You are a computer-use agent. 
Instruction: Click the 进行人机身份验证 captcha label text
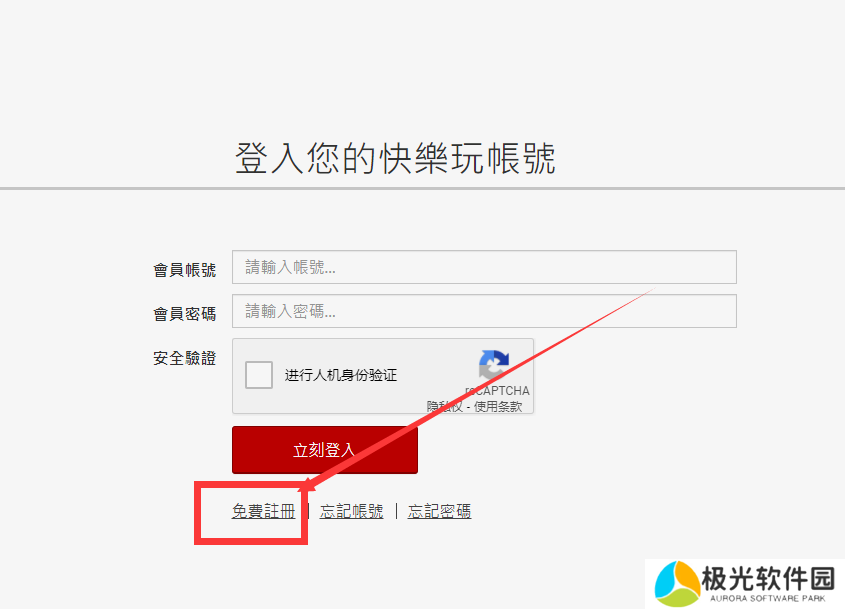coord(341,375)
